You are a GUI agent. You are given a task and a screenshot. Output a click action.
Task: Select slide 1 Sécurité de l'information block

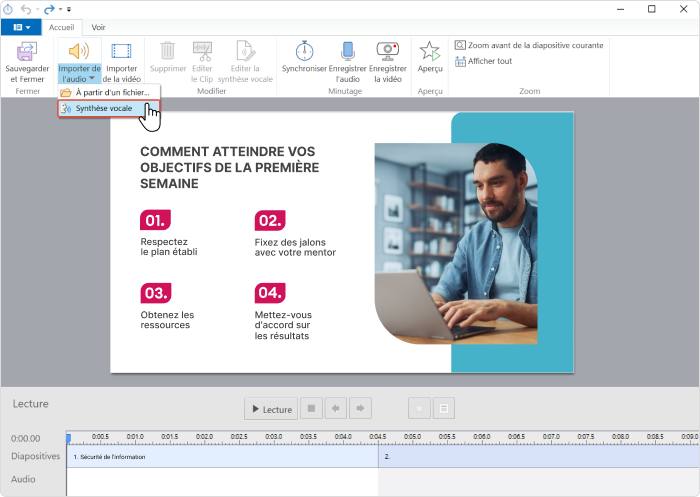point(222,456)
